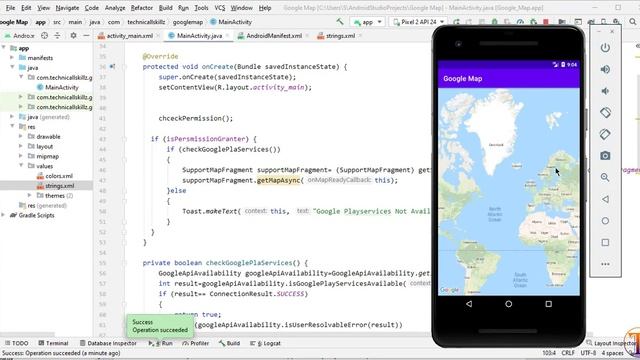Click the technicallskillz breadcrumb

(x=146, y=22)
